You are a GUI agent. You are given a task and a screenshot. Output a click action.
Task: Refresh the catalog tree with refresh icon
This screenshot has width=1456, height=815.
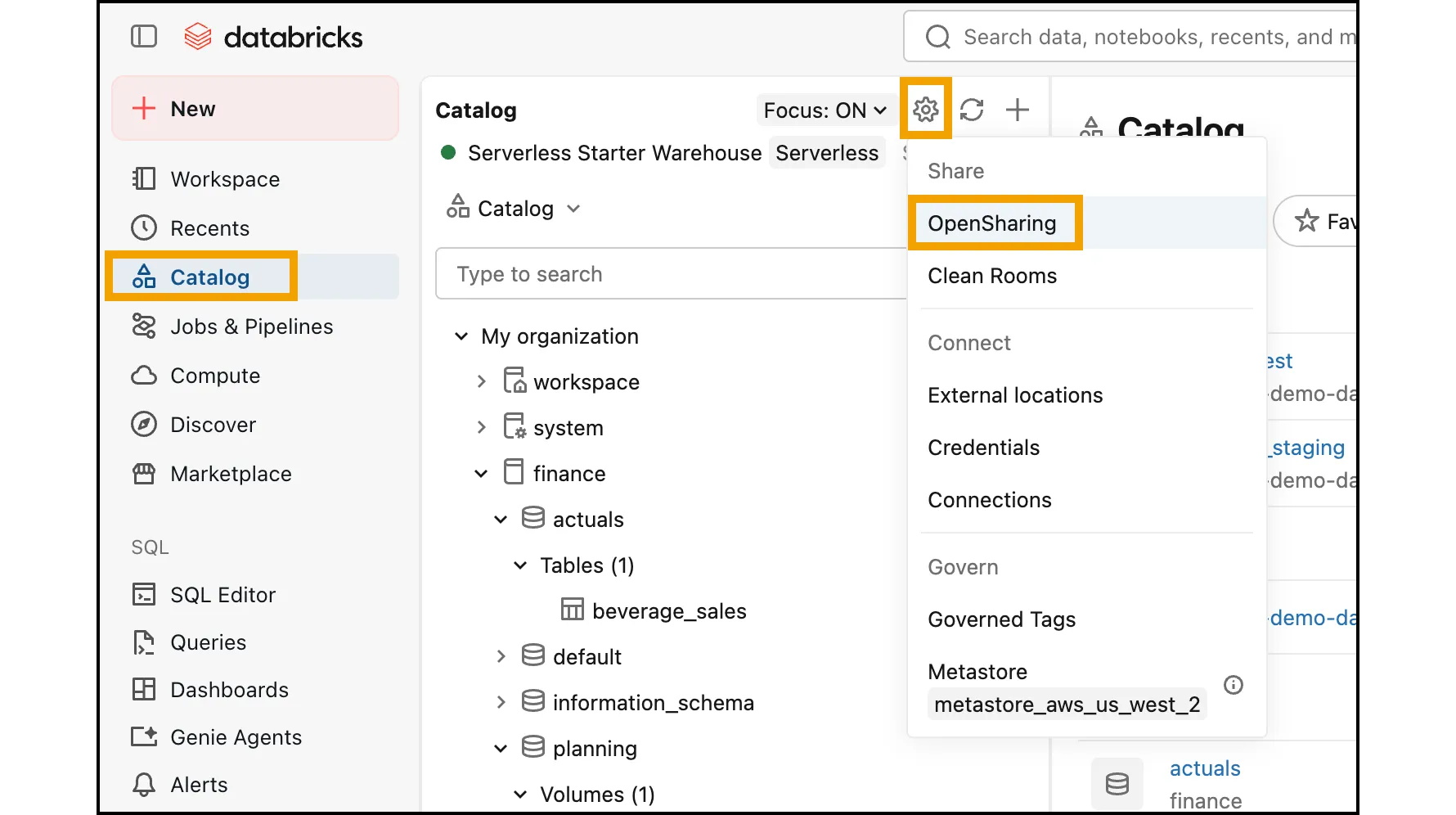[972, 110]
